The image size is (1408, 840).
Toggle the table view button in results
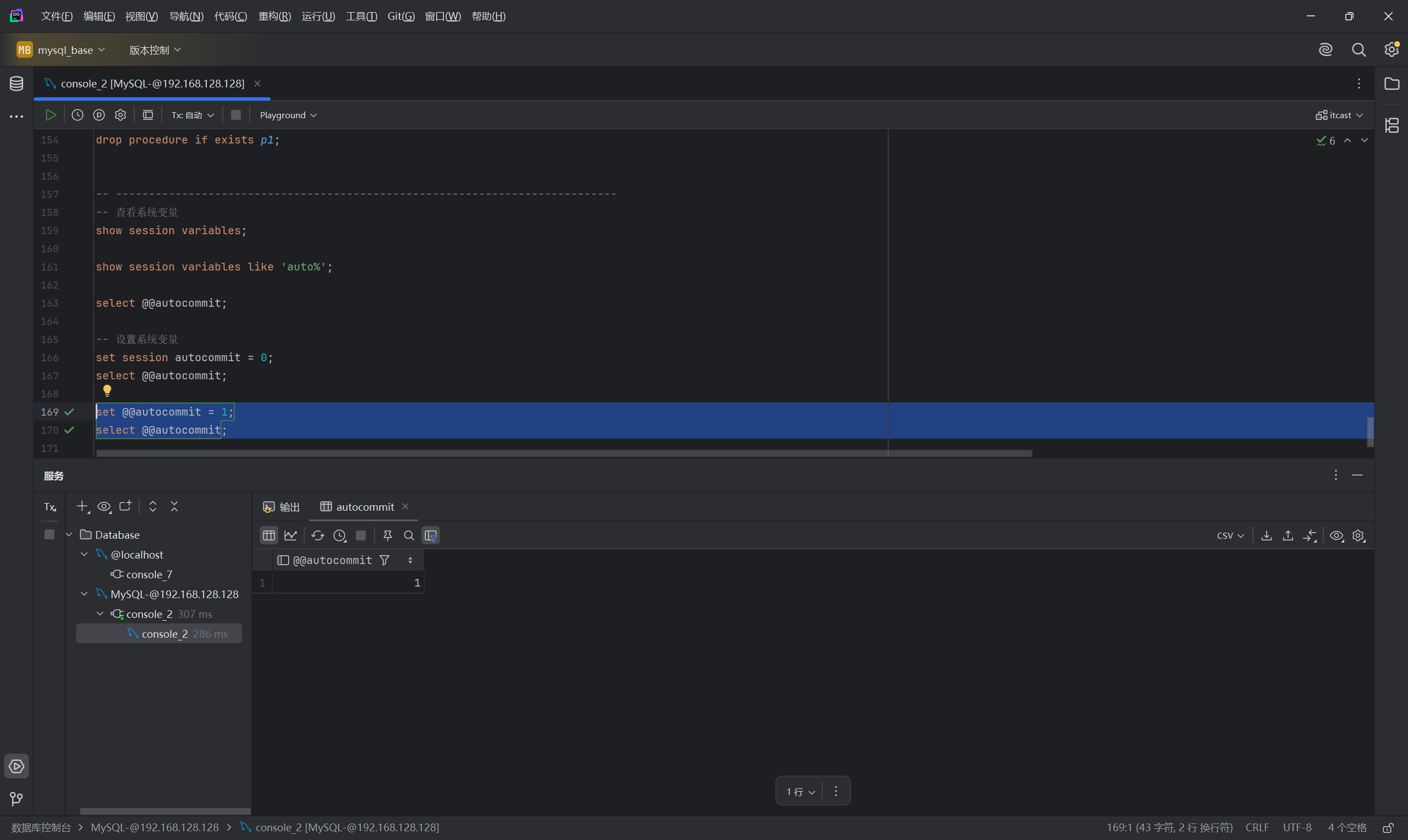click(x=269, y=535)
